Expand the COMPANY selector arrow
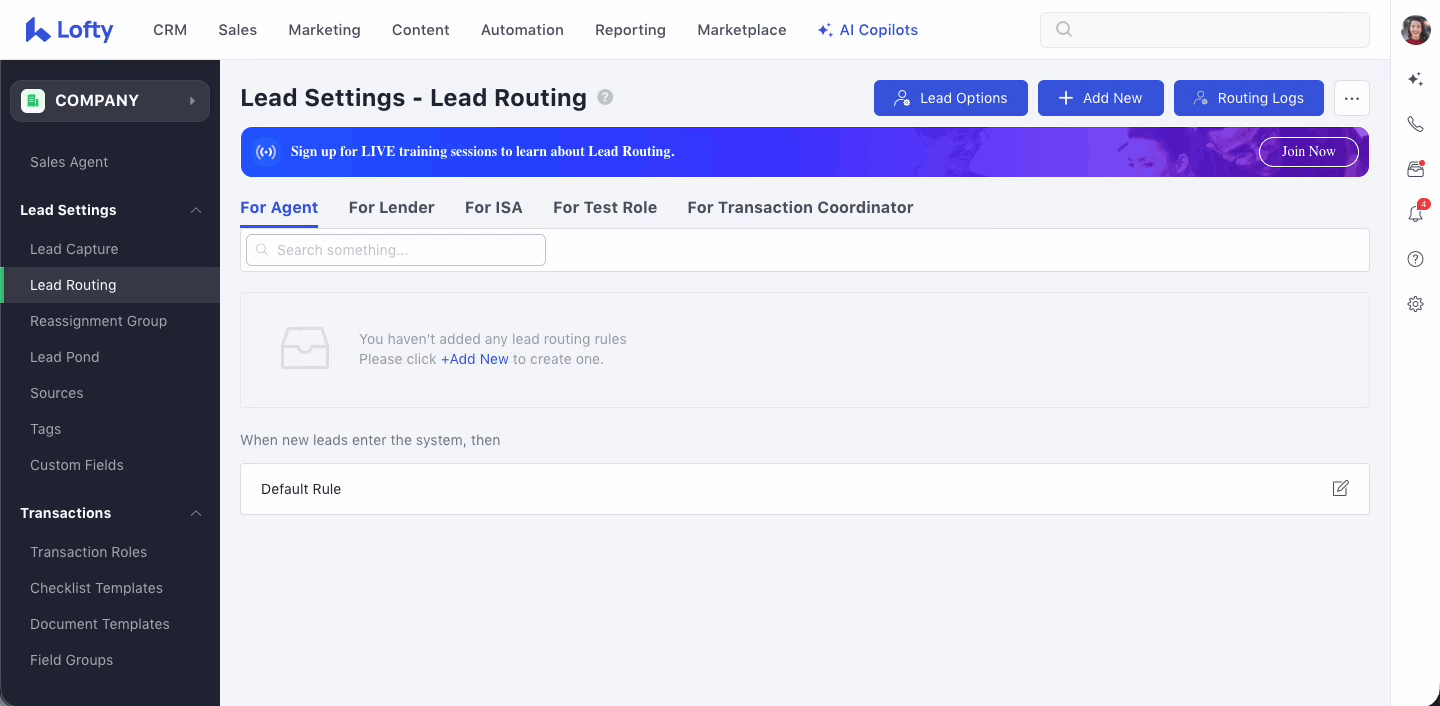The width and height of the screenshot is (1440, 706). (192, 100)
